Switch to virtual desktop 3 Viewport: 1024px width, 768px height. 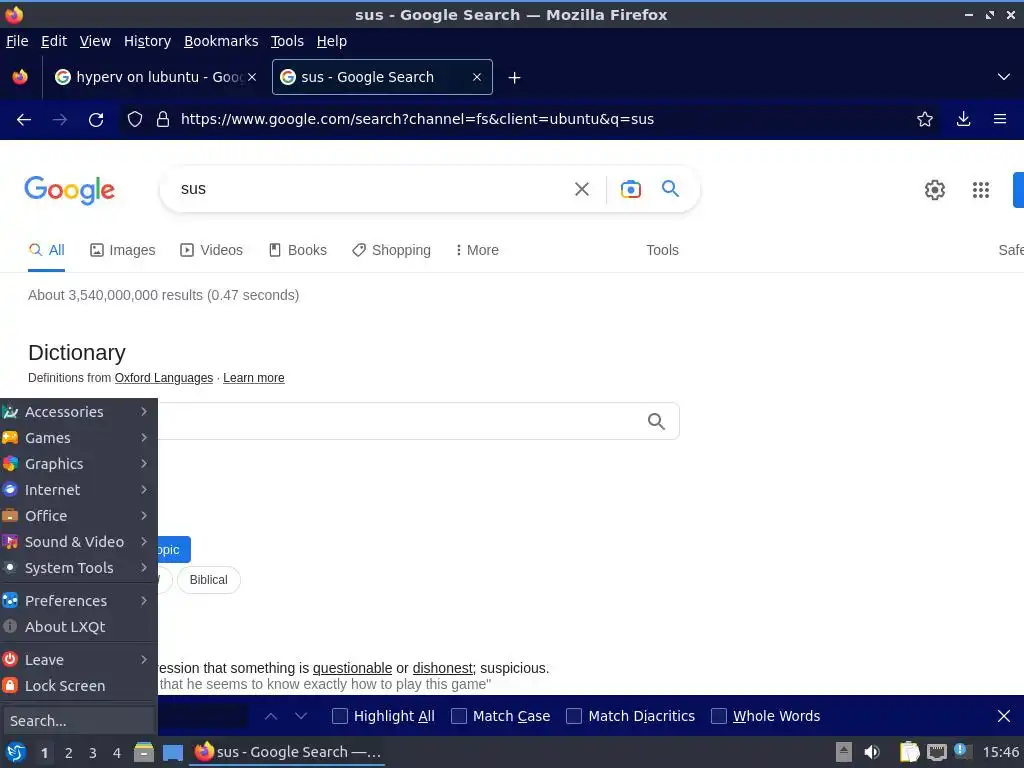(93, 753)
